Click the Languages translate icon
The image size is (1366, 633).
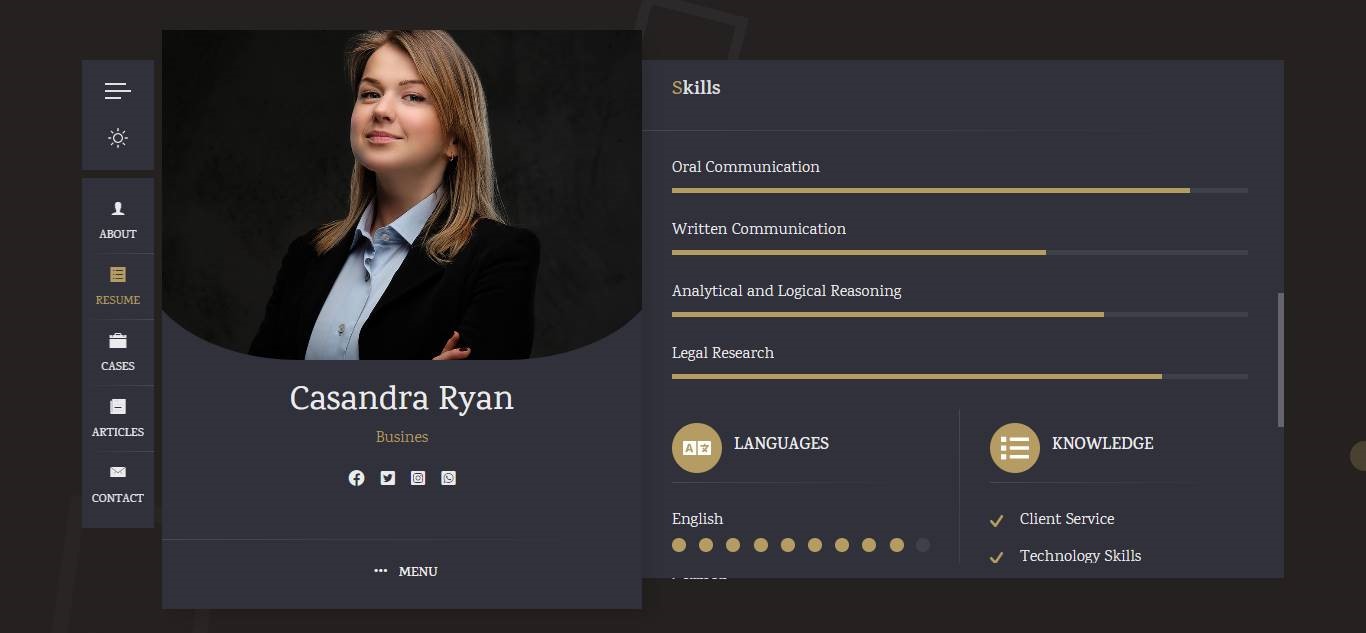(x=697, y=447)
